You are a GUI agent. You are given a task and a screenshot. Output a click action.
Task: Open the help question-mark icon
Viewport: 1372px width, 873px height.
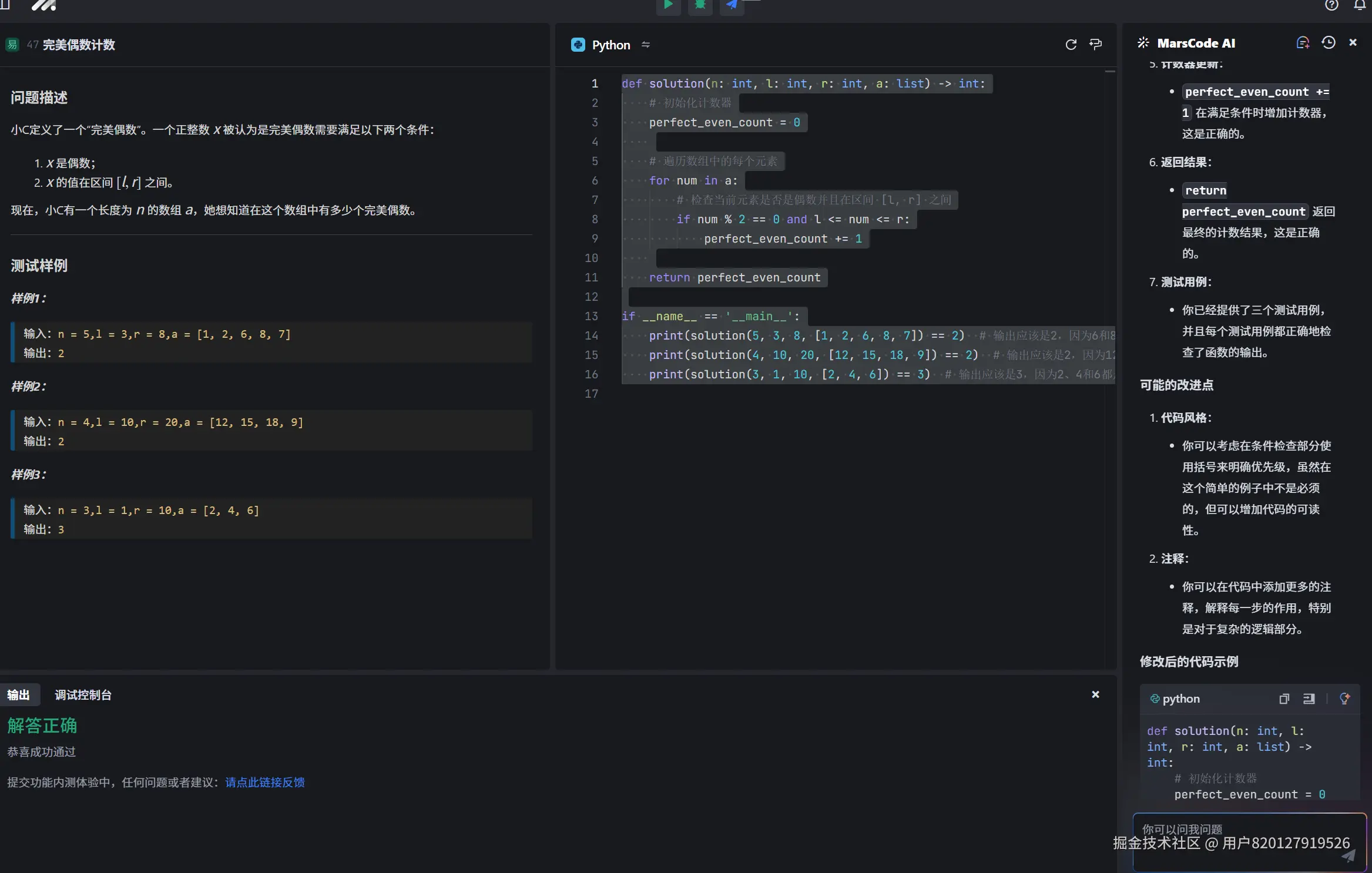point(1331,5)
